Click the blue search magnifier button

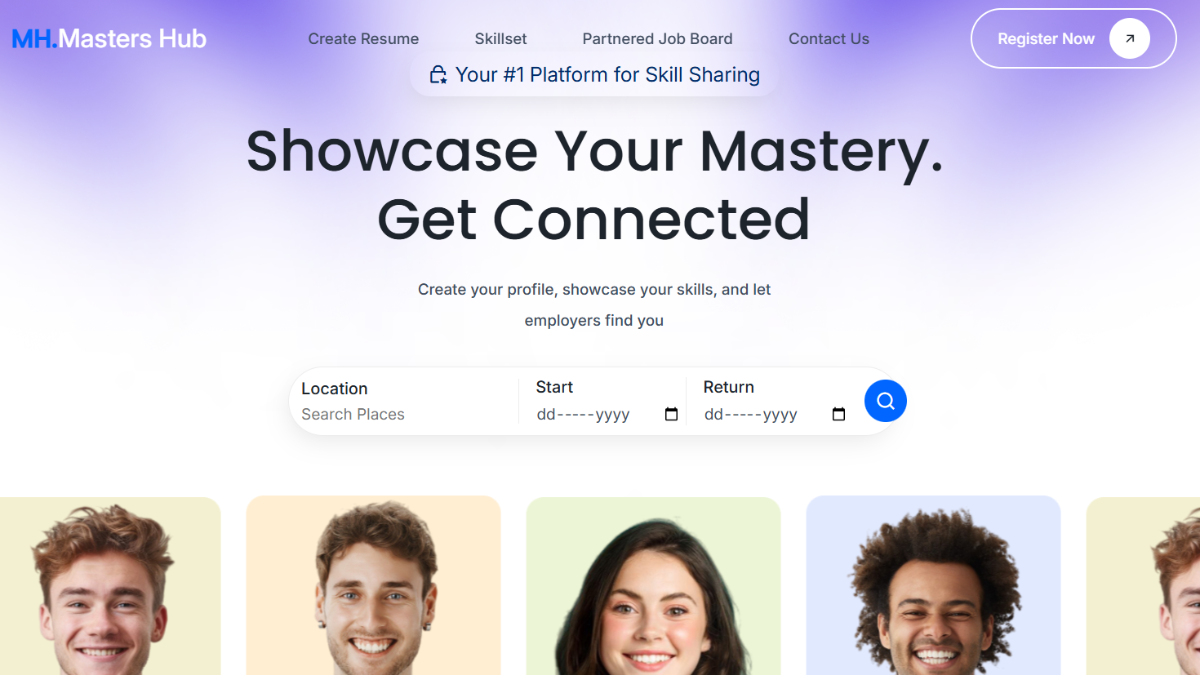click(x=885, y=401)
